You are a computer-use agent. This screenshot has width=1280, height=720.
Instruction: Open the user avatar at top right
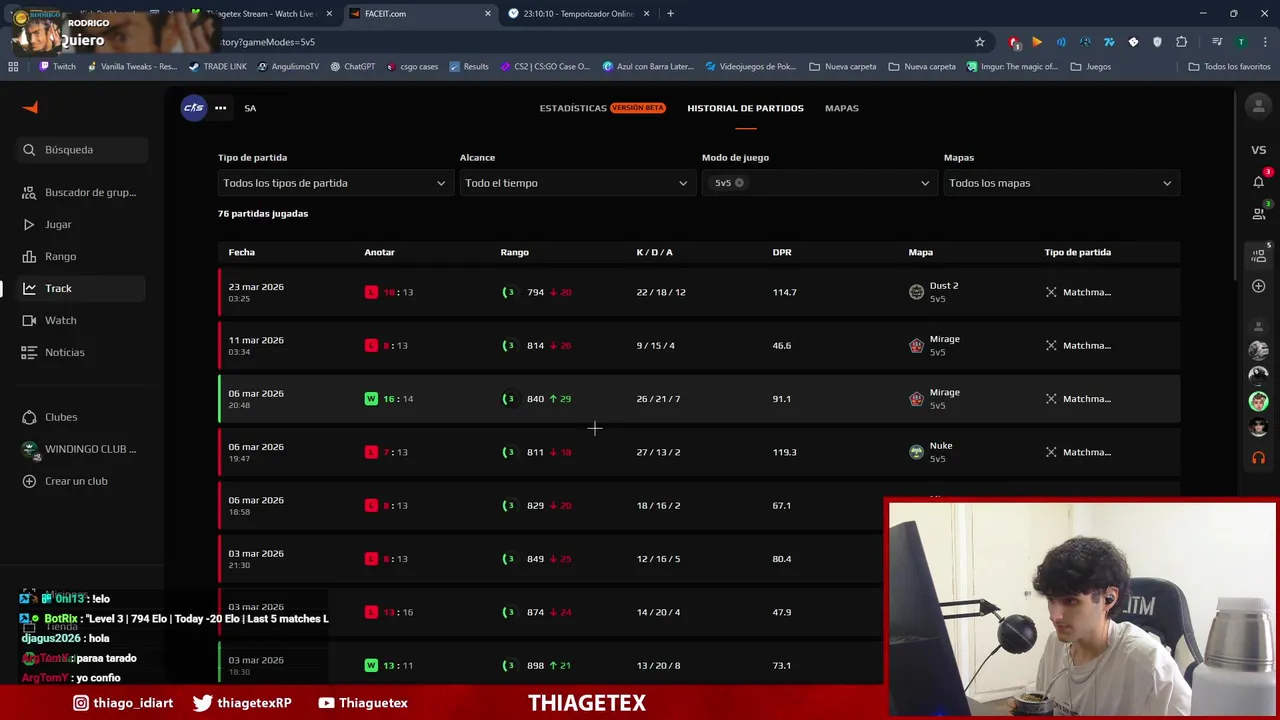1258,106
